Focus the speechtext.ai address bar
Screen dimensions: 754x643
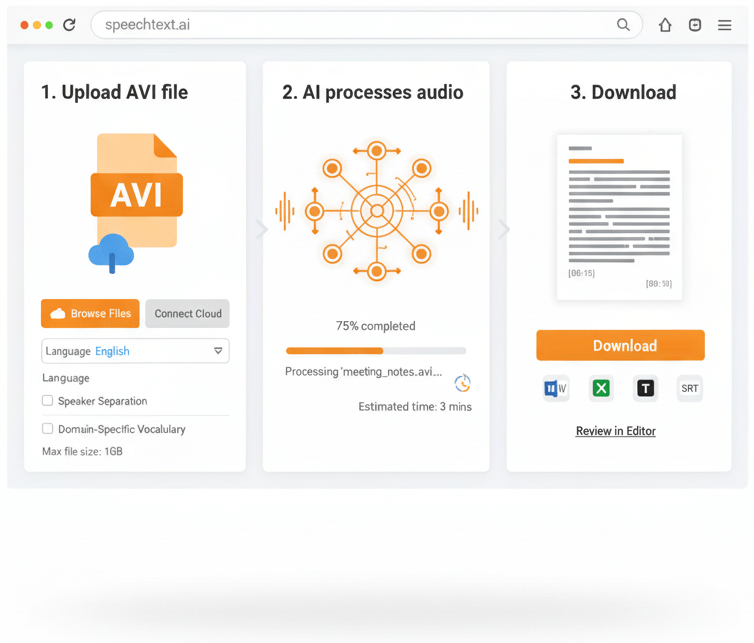(366, 25)
